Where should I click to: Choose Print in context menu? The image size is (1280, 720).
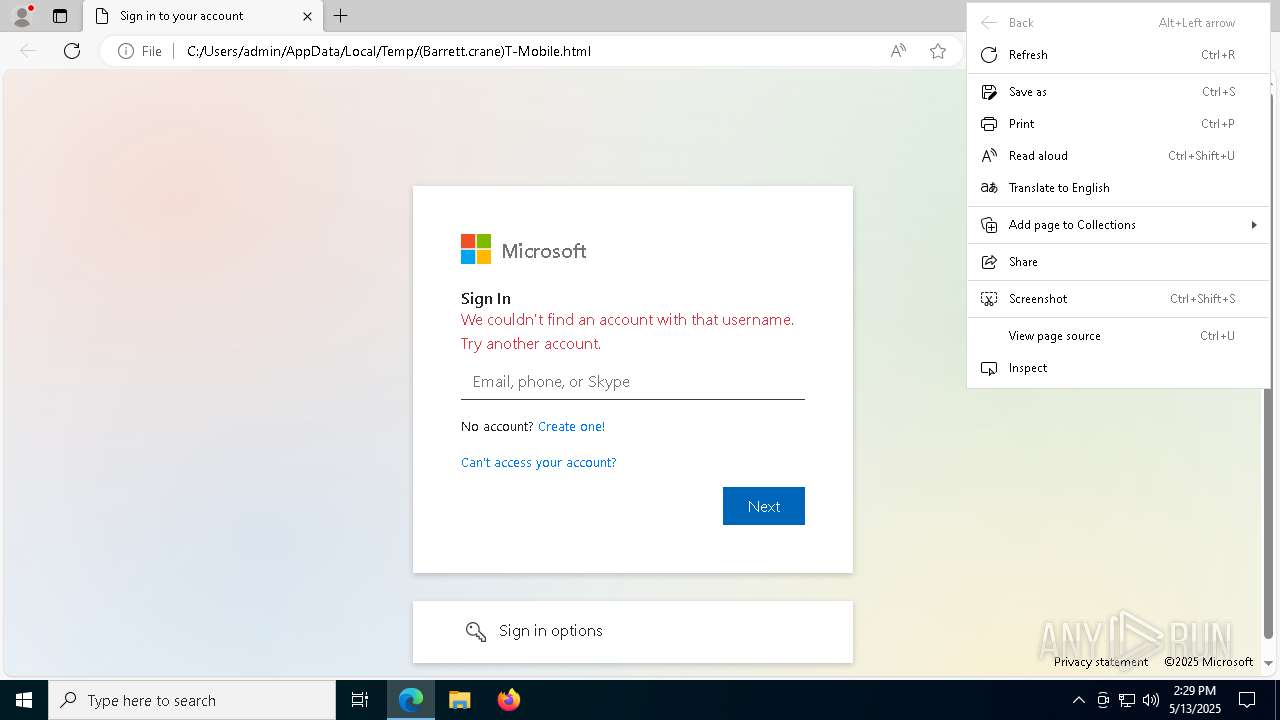(1118, 124)
